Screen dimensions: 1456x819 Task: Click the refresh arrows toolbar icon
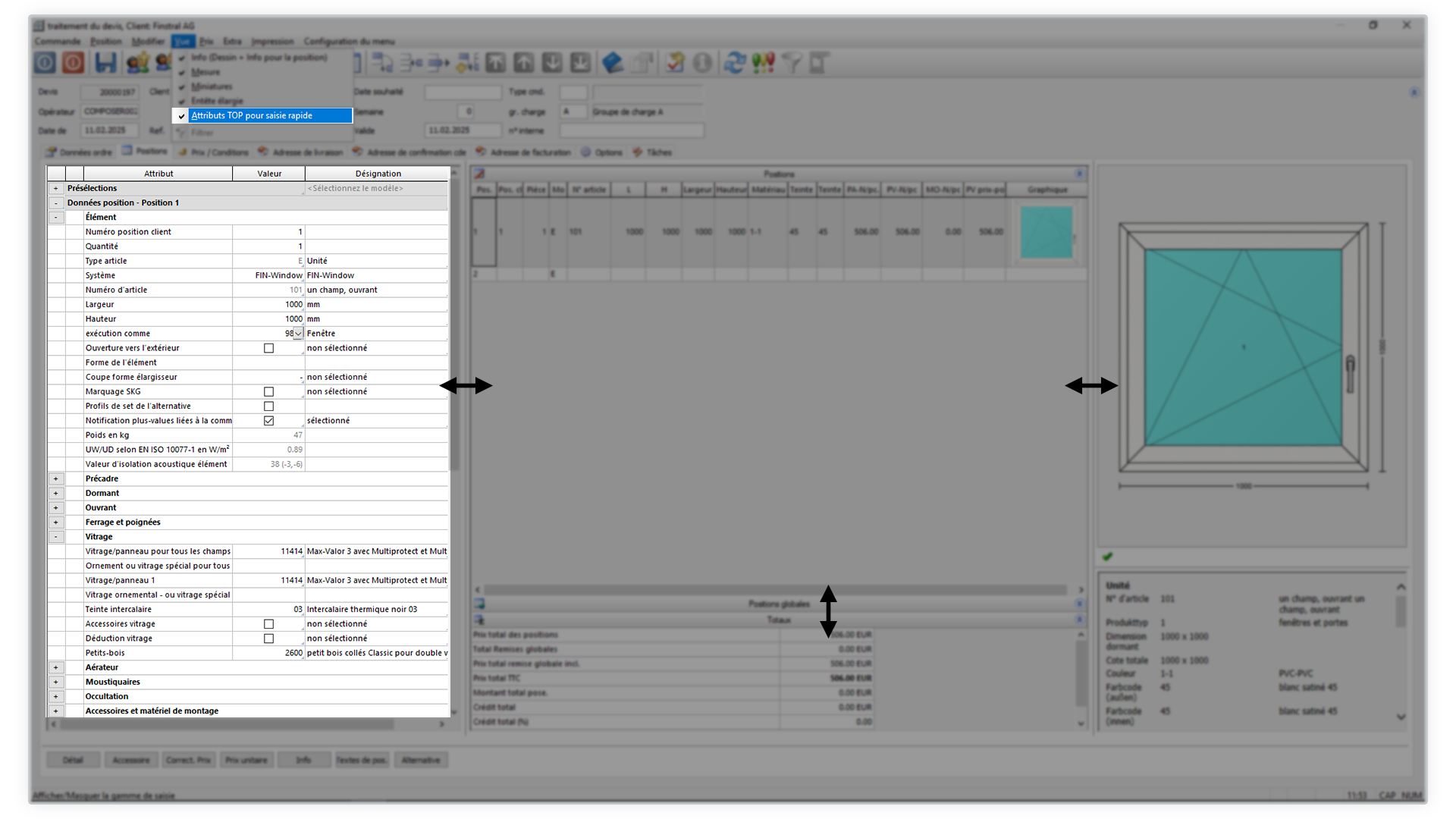pos(734,62)
